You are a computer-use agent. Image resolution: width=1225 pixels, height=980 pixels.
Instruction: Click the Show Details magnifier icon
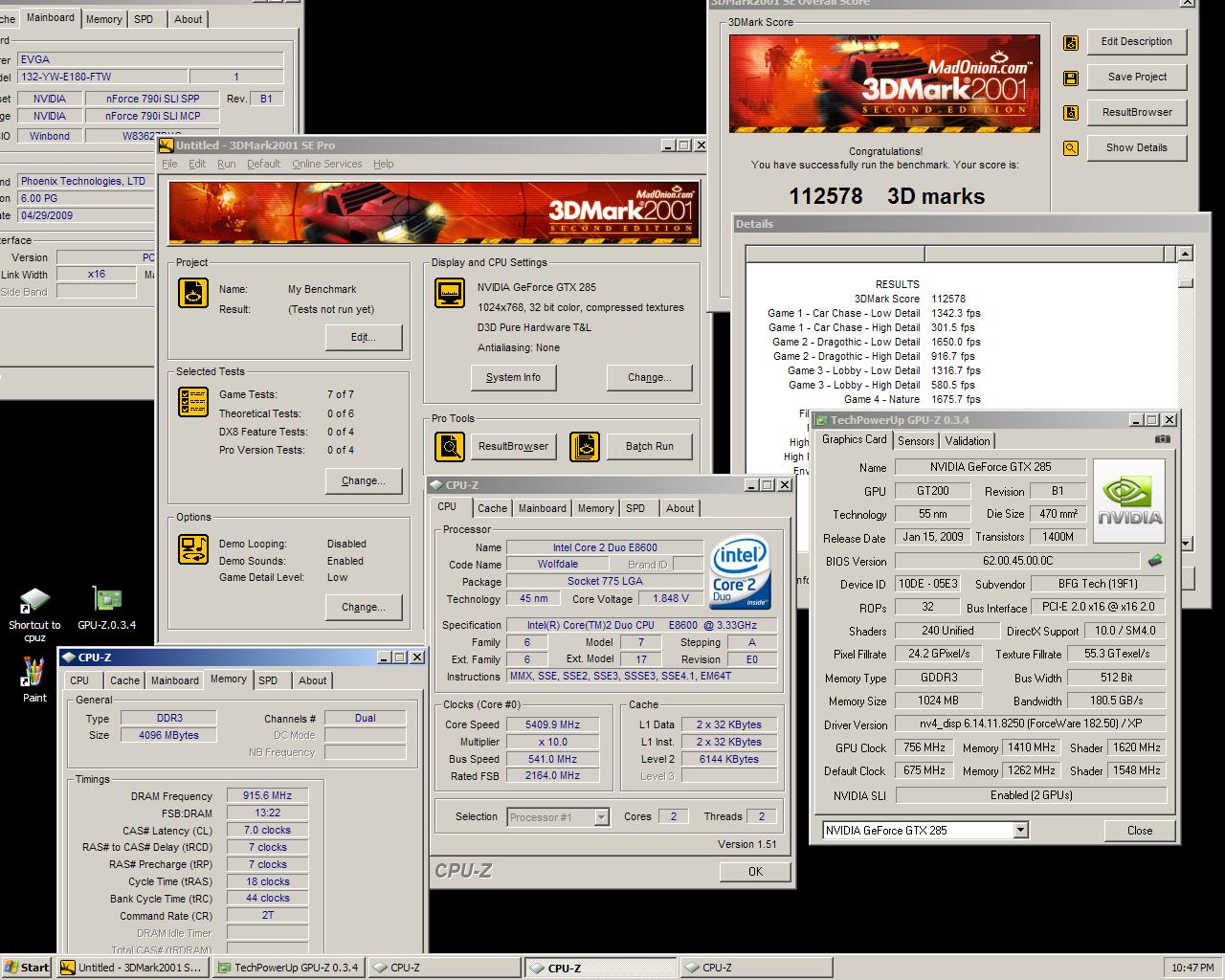tap(1071, 148)
